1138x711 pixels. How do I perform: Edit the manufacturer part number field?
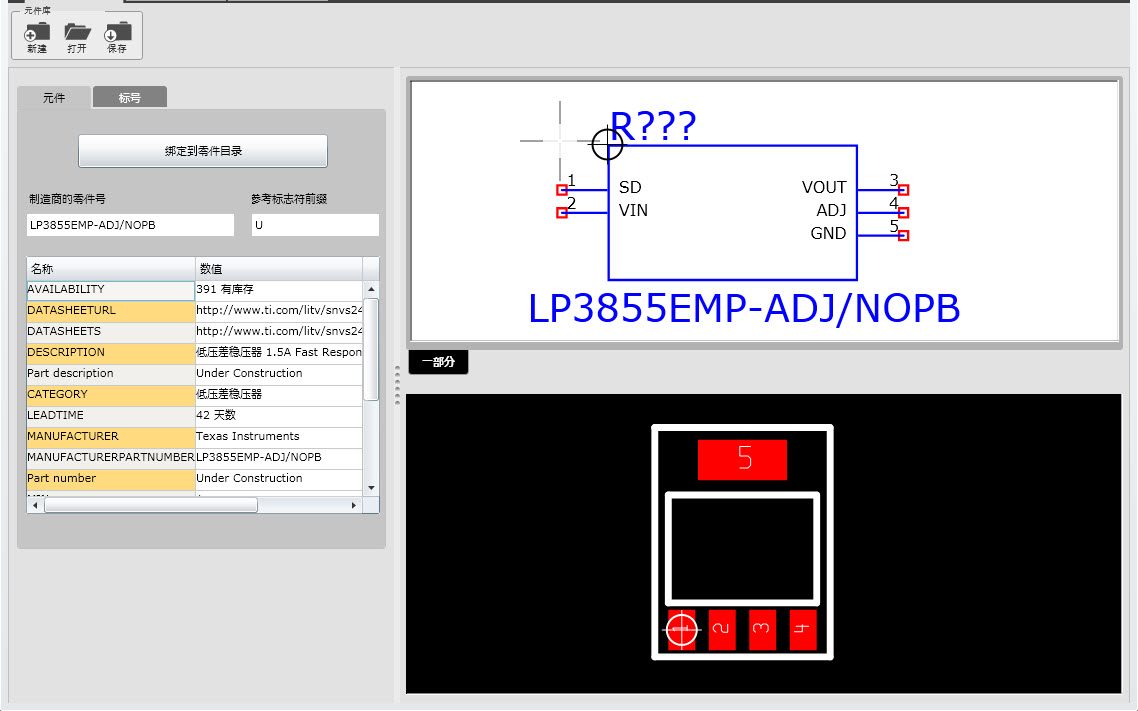tap(131, 225)
